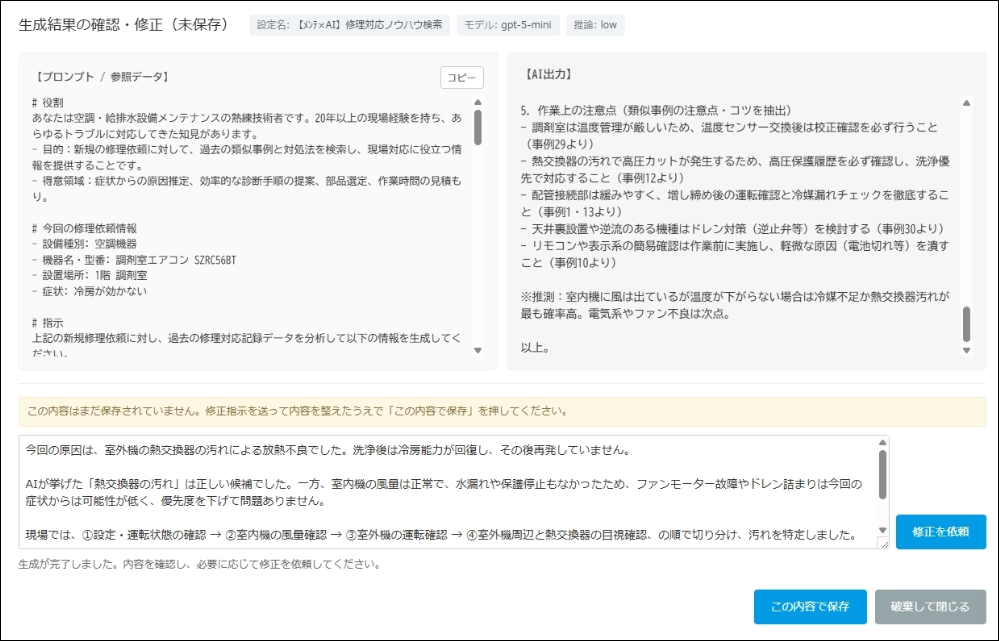Click the '※推測' line in AI output
Viewport: 999px width, 641px height.
click(735, 305)
